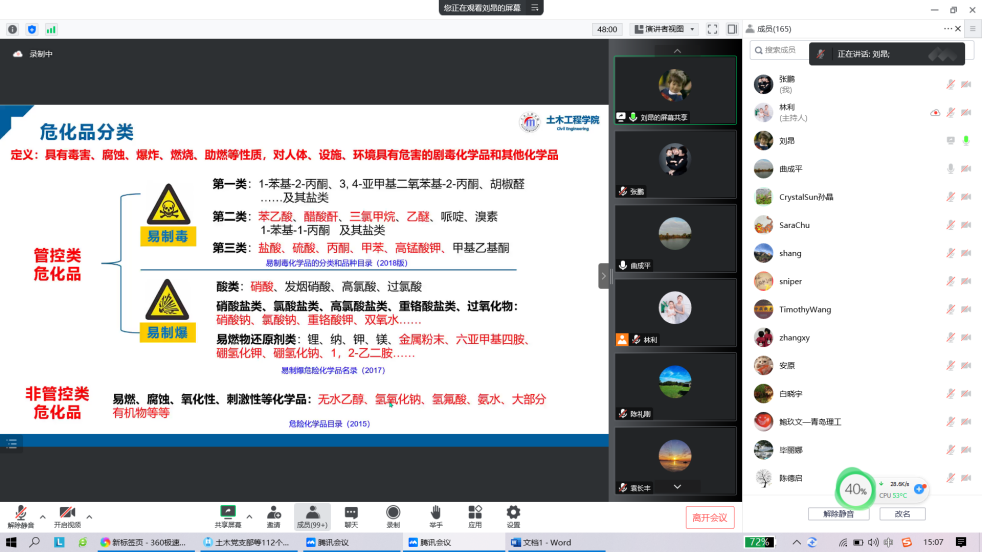Raise hand with the 举手 icon

pos(435,515)
